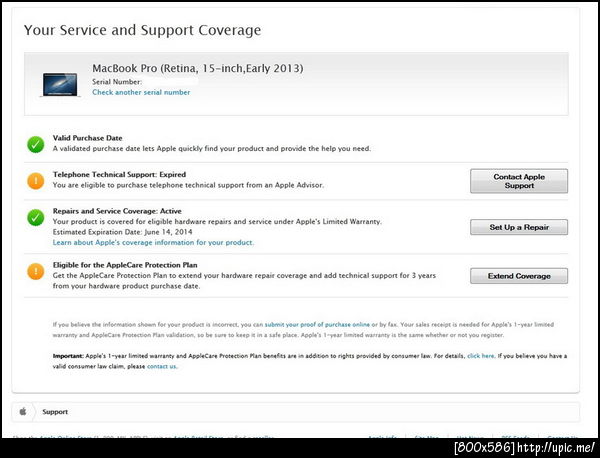
Task: Open submit your proof of purchase online
Action: pyautogui.click(x=317, y=324)
